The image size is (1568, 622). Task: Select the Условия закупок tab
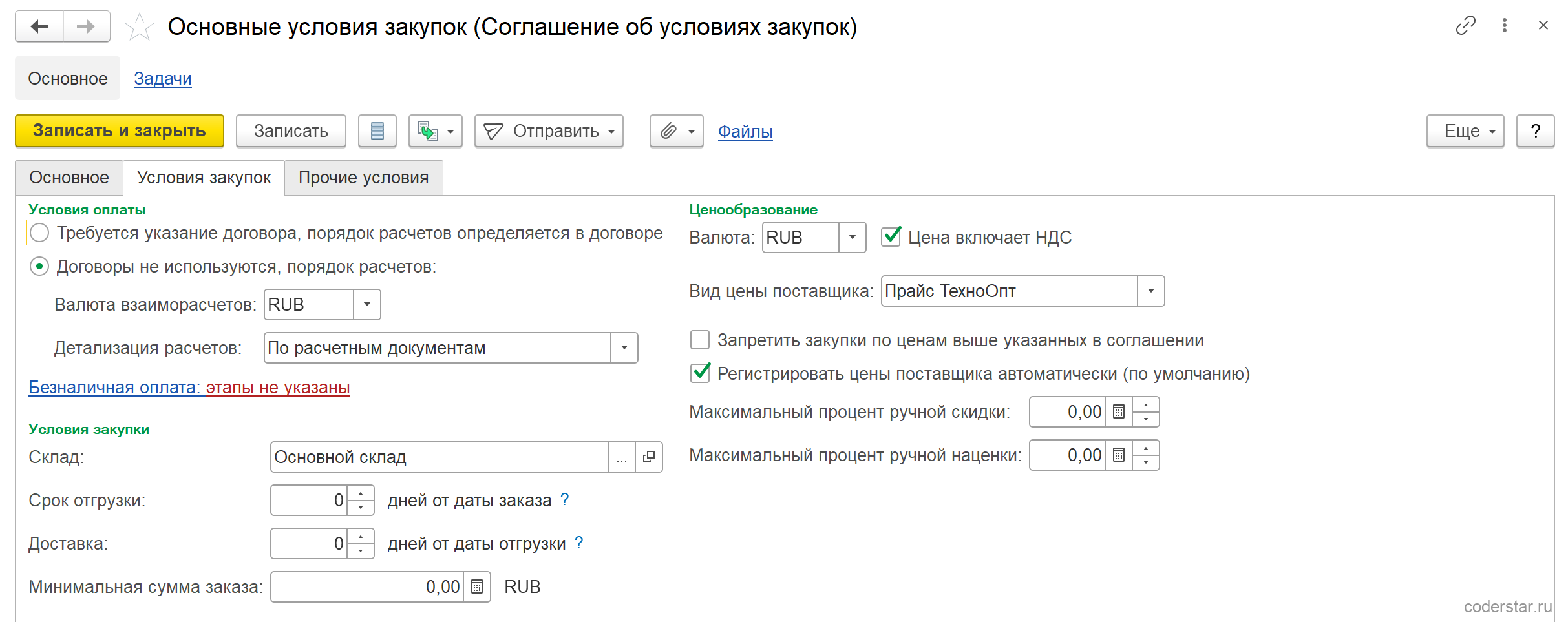204,178
